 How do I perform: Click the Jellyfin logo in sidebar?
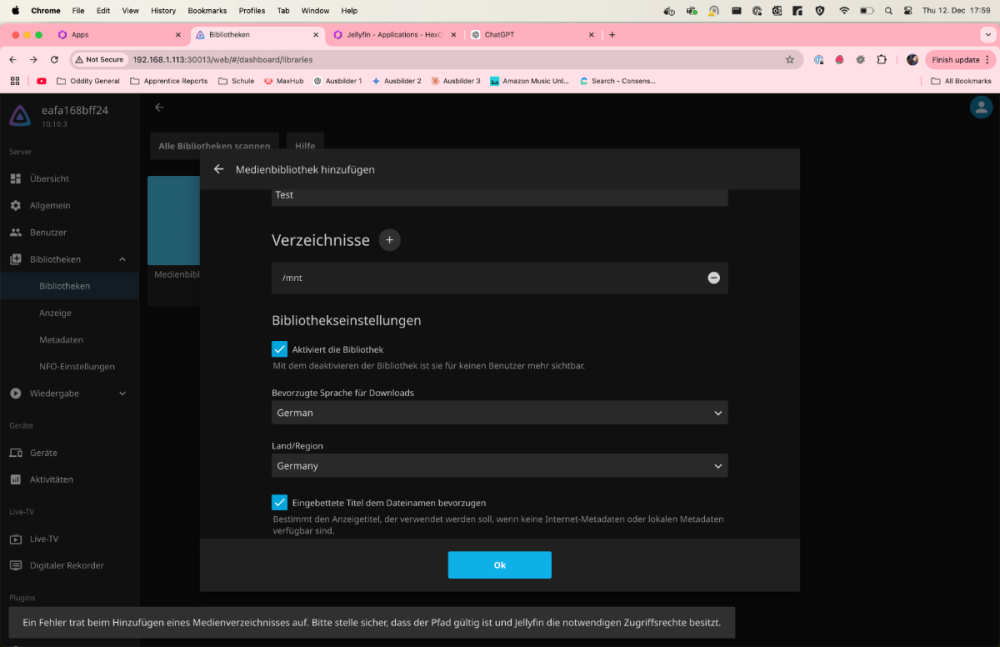[x=20, y=116]
